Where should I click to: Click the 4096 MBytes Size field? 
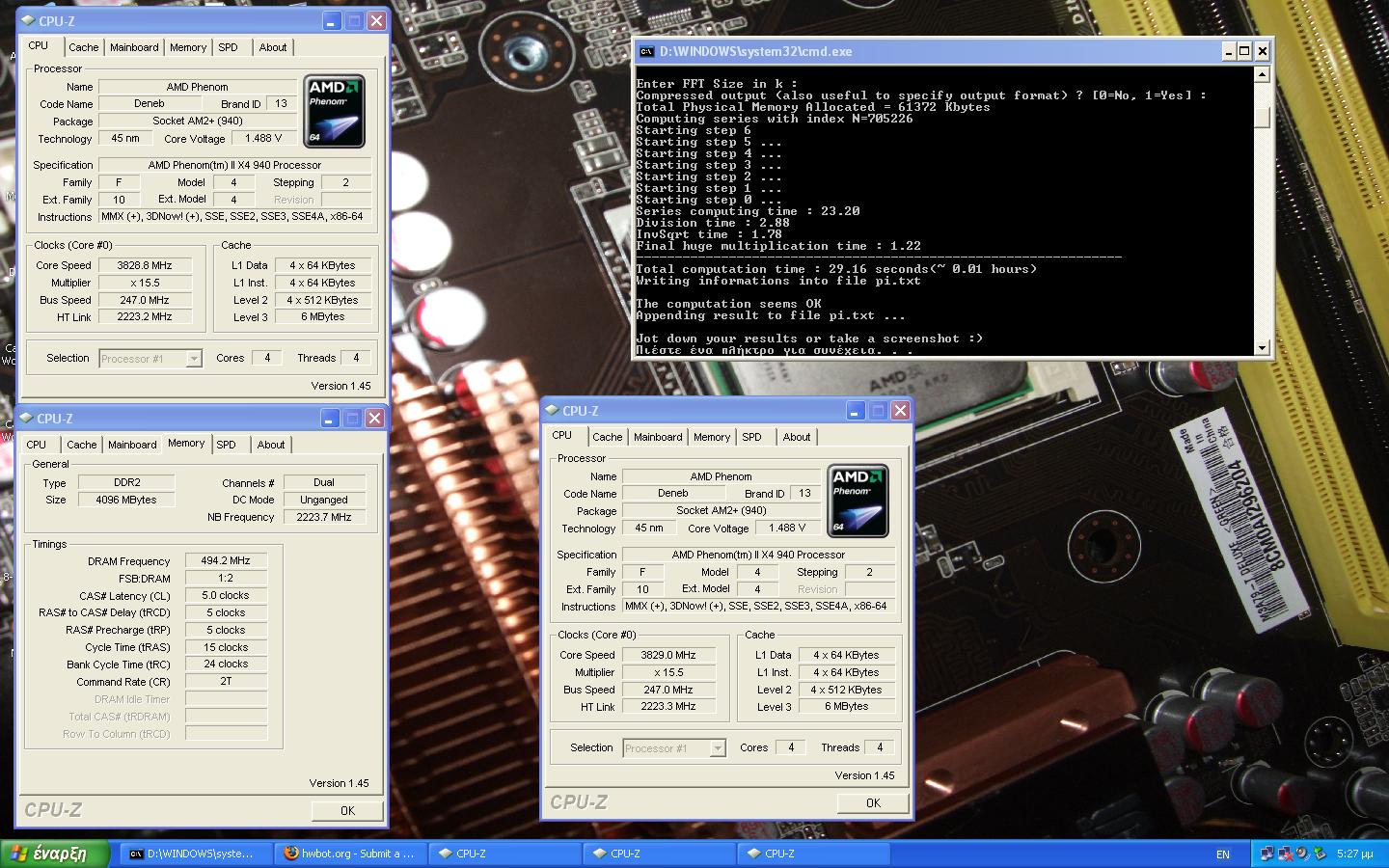click(125, 500)
